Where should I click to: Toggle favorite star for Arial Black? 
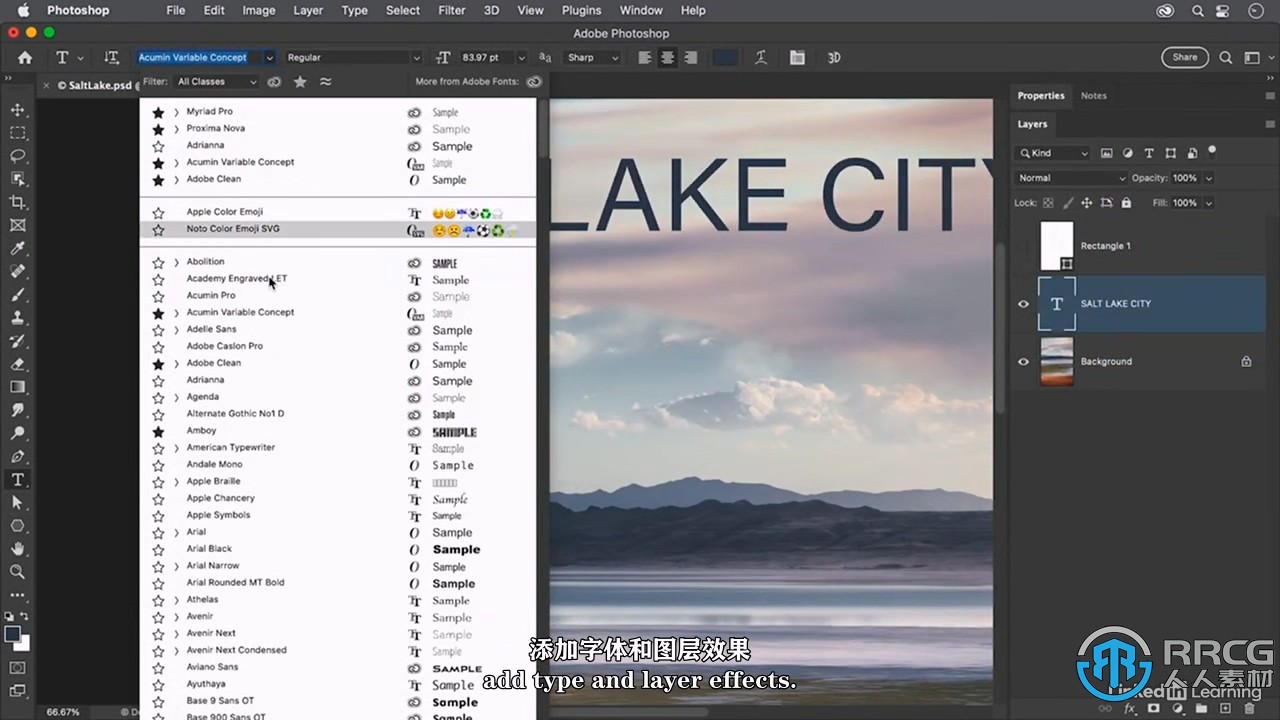(x=158, y=549)
